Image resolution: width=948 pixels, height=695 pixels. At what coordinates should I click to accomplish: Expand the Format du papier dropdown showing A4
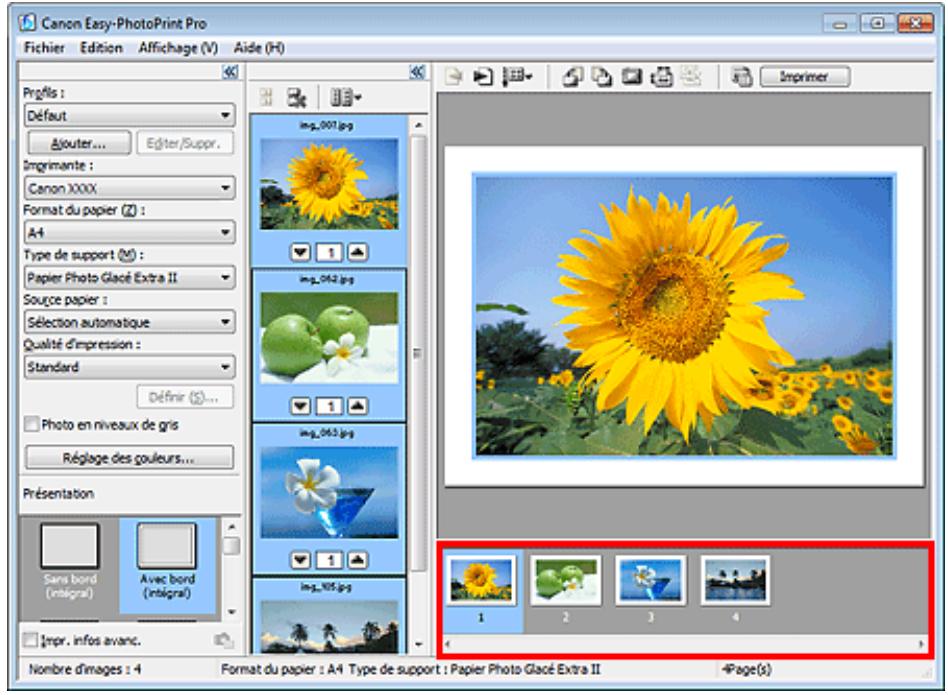pyautogui.click(x=129, y=232)
